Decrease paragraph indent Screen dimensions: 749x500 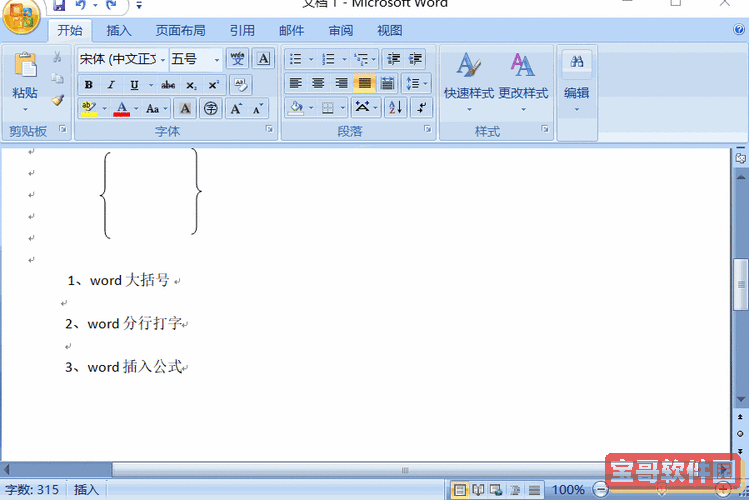[x=394, y=59]
